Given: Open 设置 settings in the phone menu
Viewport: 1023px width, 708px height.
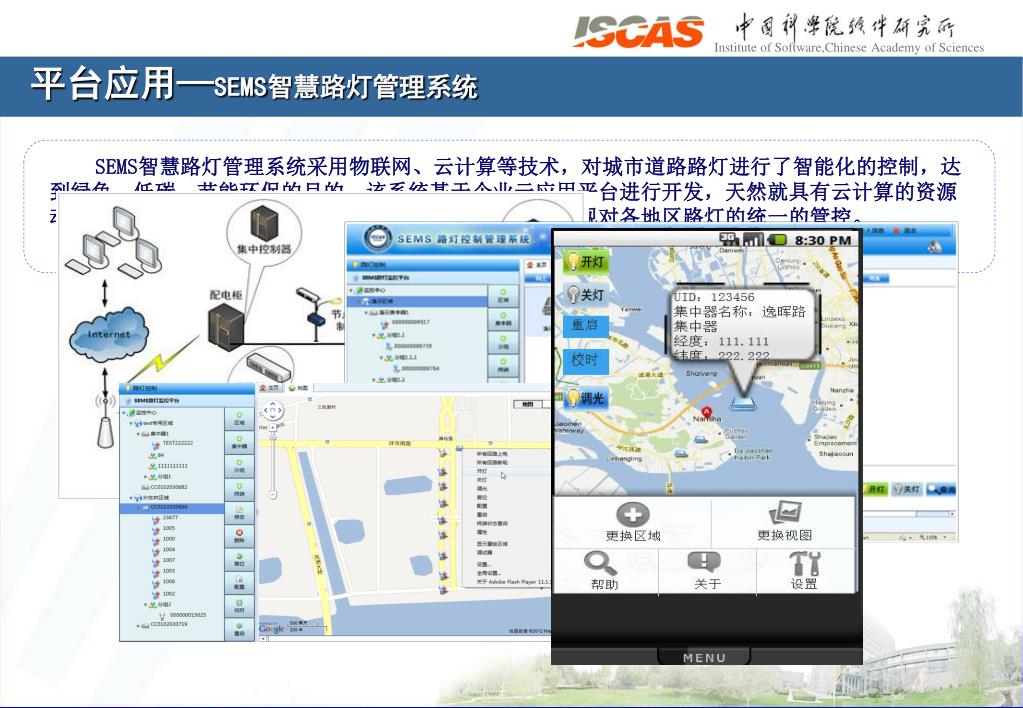Looking at the screenshot, I should pyautogui.click(x=804, y=571).
